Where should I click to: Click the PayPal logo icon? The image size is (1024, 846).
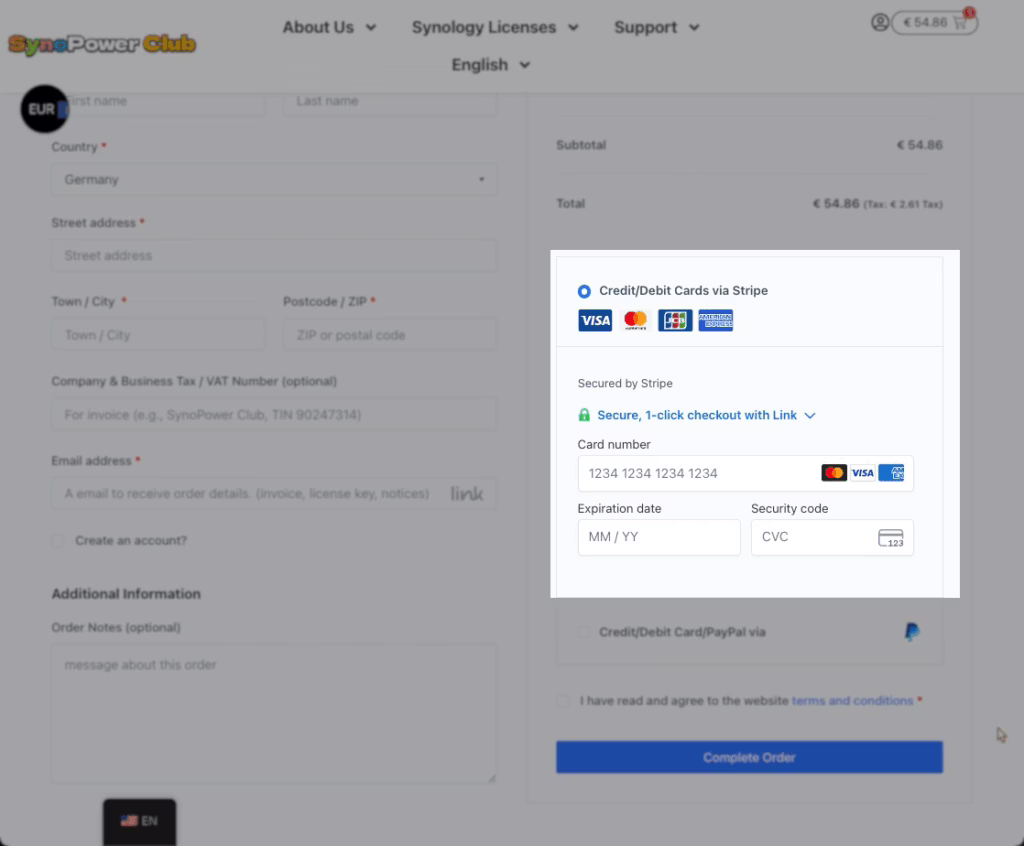[911, 632]
